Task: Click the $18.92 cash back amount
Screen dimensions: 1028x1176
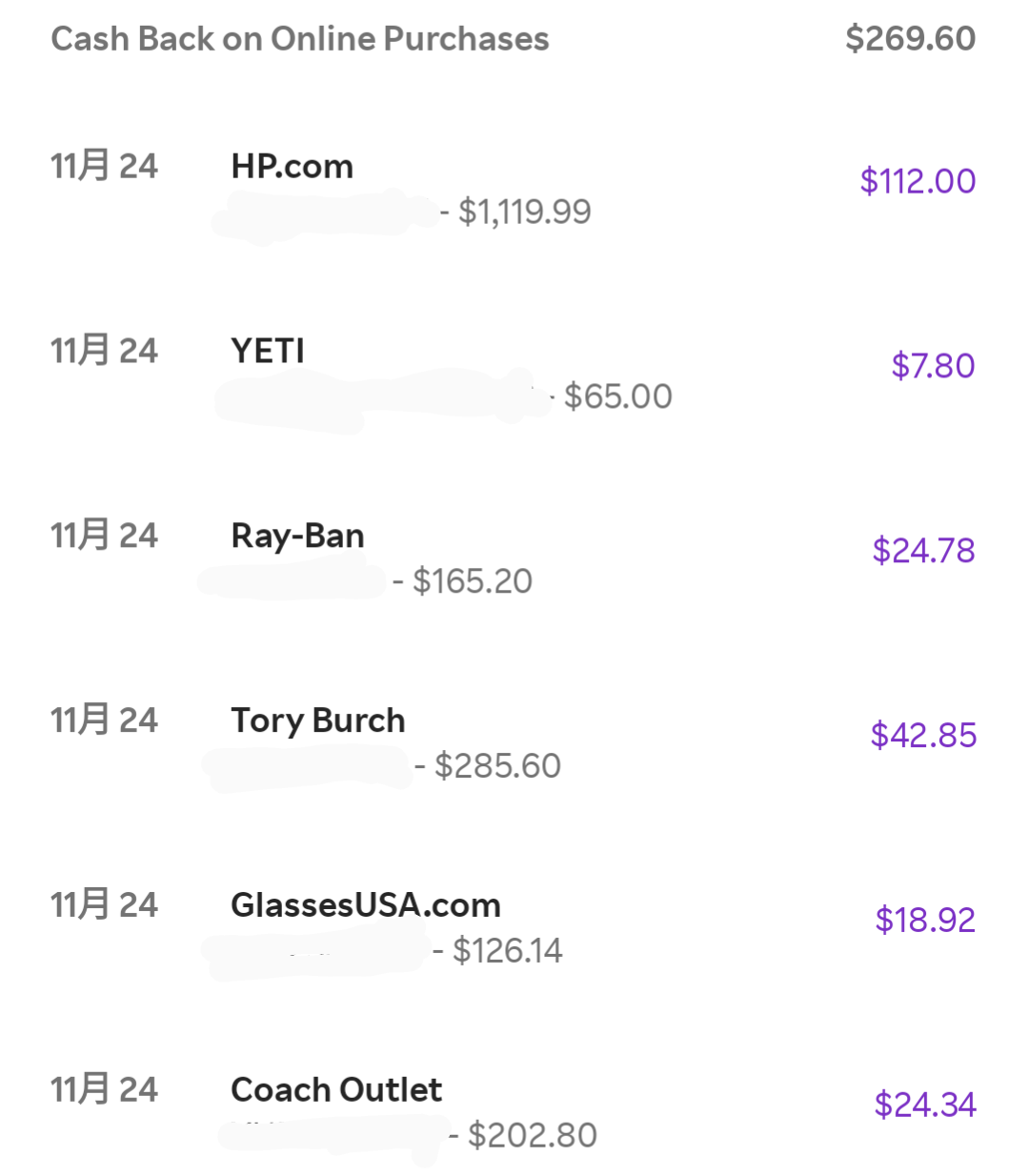Action: point(925,921)
